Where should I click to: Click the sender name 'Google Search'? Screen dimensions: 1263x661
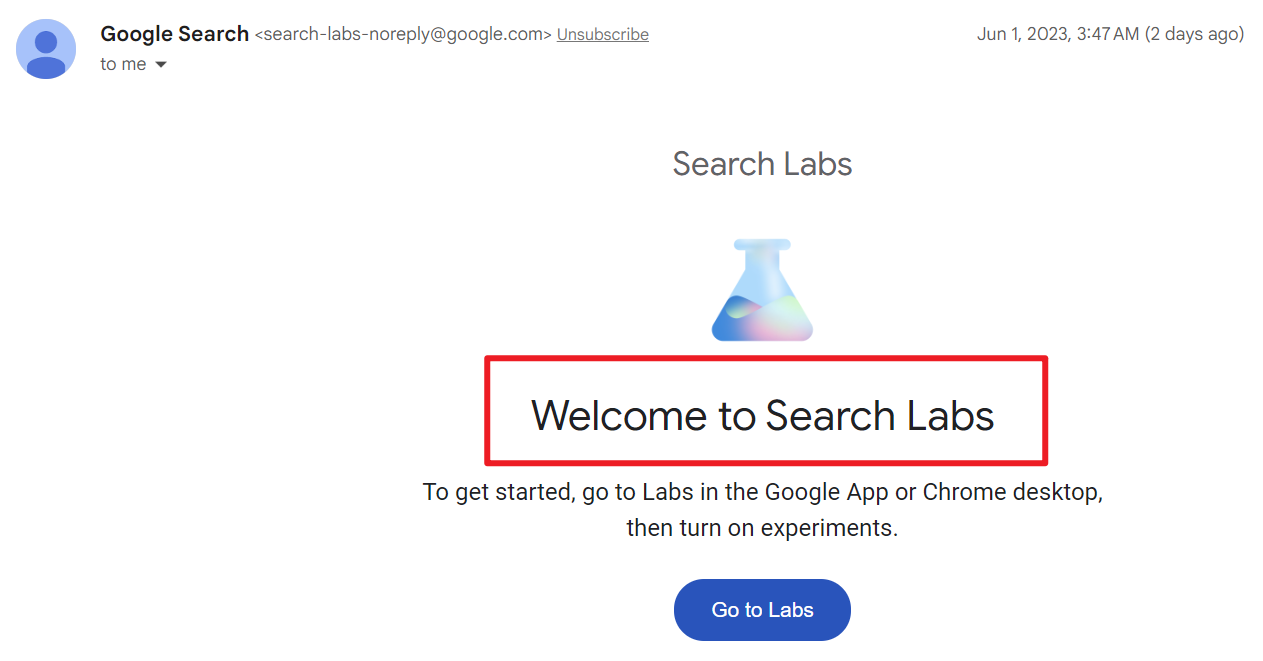coord(174,33)
